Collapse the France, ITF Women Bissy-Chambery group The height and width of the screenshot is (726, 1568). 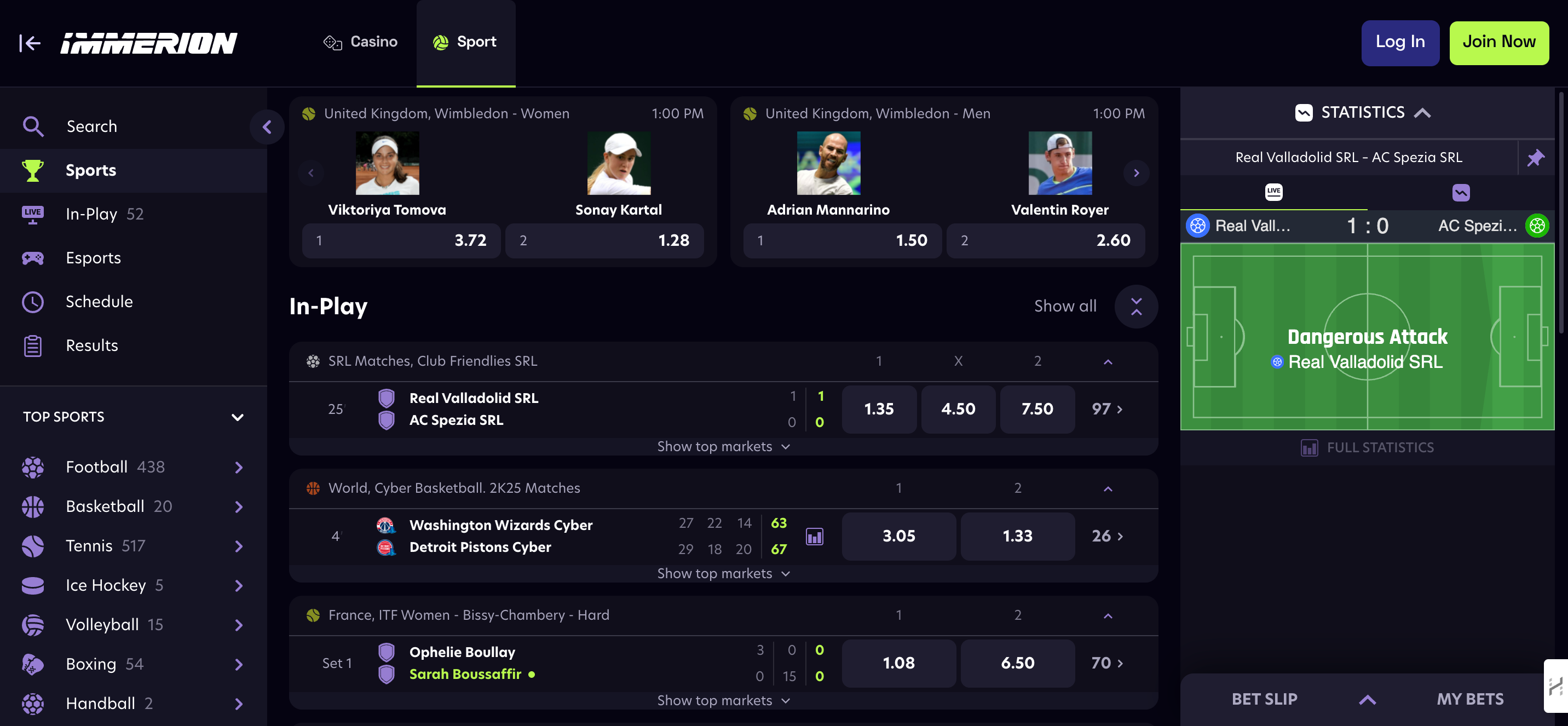(1108, 616)
